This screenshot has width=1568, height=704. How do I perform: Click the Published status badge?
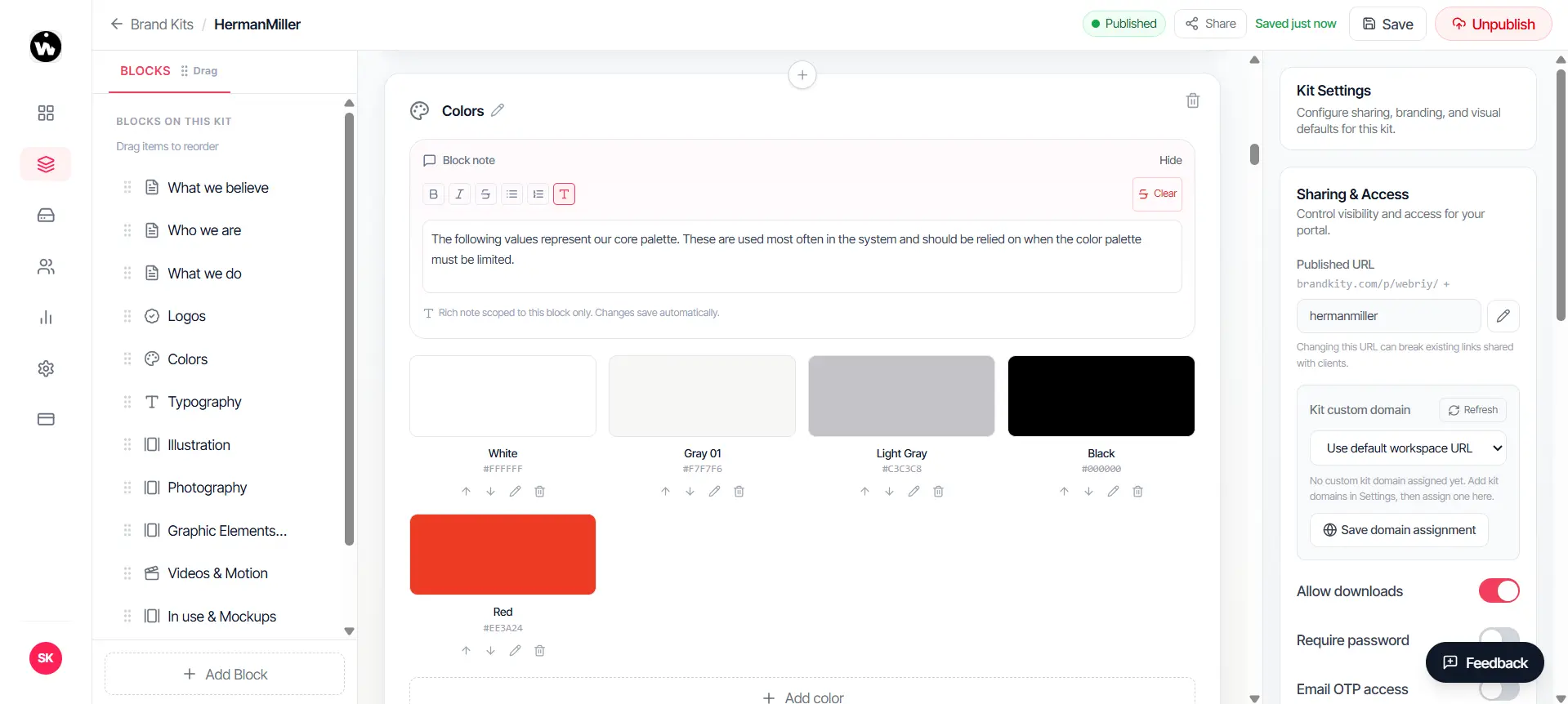[x=1124, y=24]
